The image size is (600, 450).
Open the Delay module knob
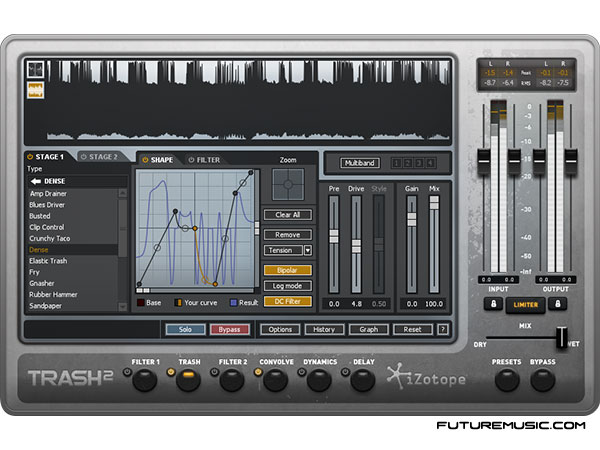(x=363, y=380)
